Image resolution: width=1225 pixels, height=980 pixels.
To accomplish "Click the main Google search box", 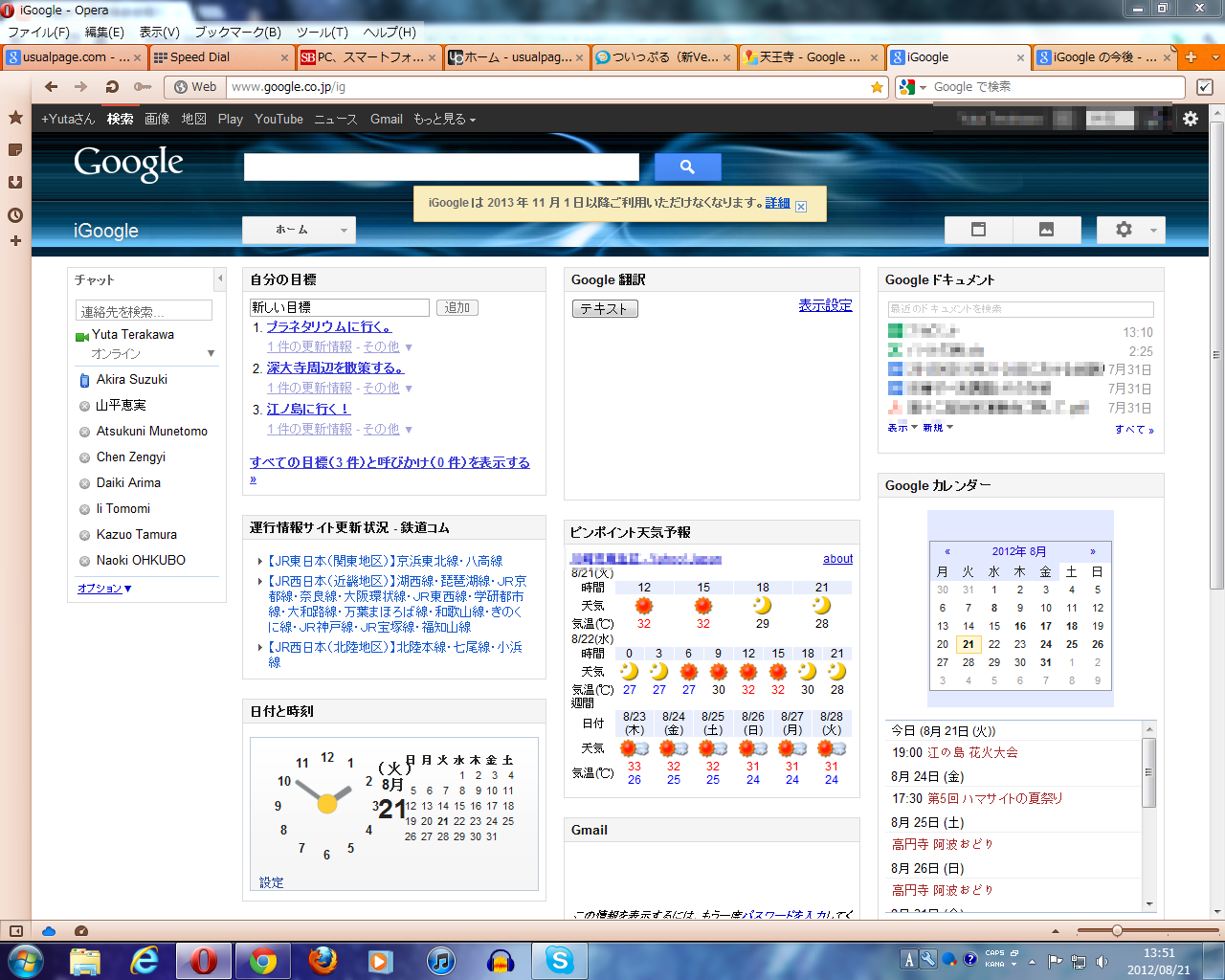I will point(441,167).
